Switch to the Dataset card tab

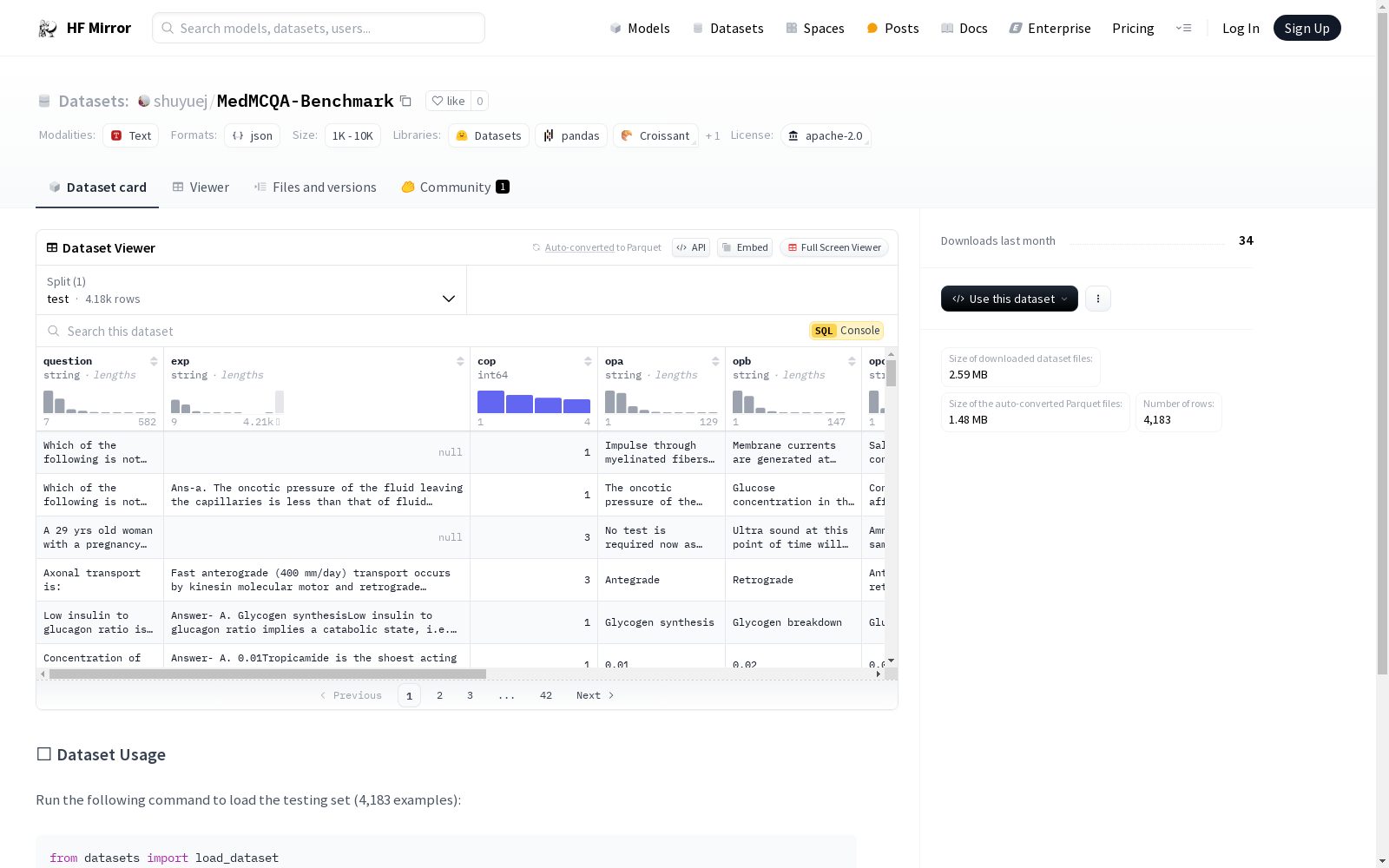[x=97, y=187]
